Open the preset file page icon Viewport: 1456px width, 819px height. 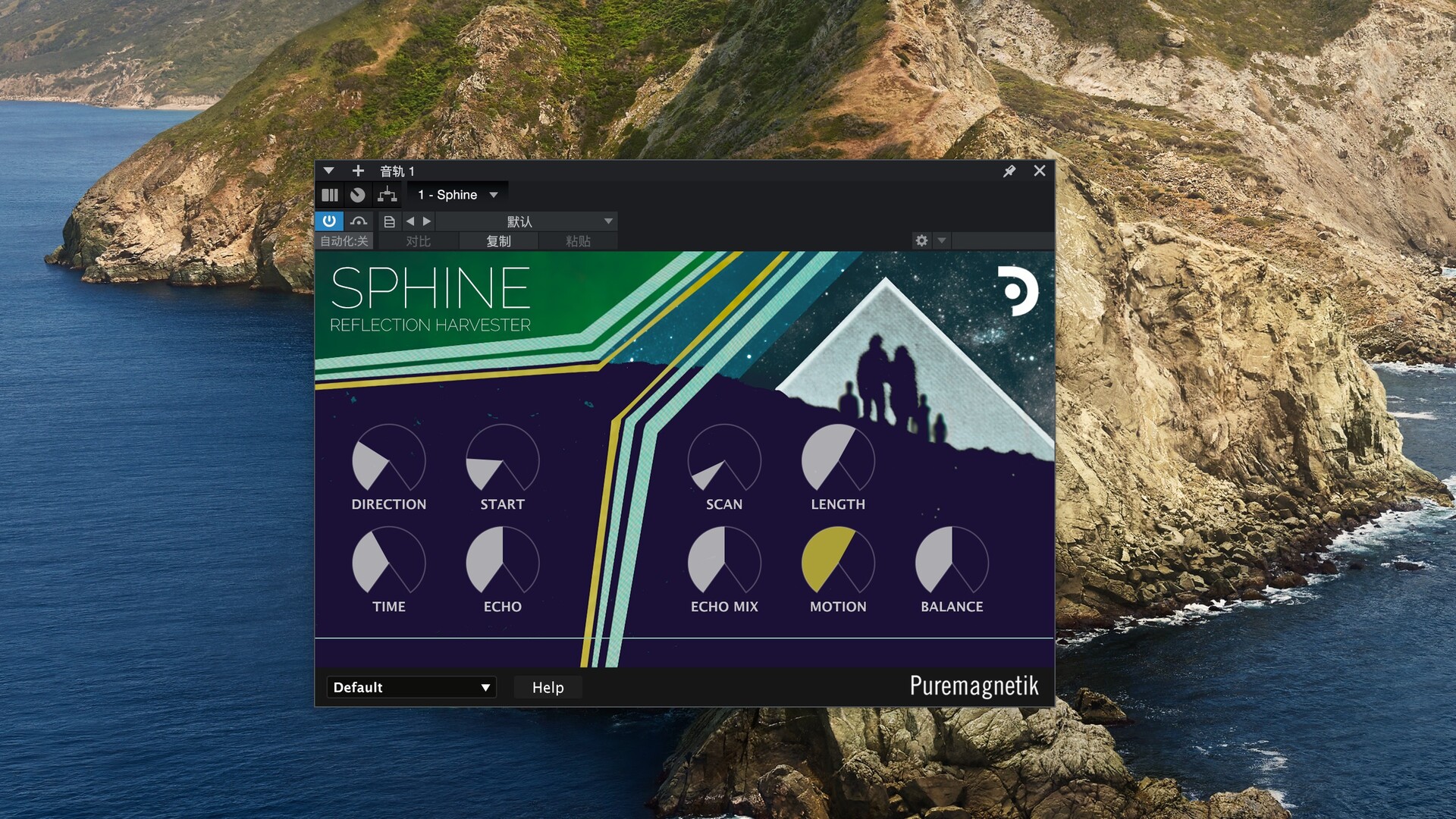pyautogui.click(x=389, y=221)
